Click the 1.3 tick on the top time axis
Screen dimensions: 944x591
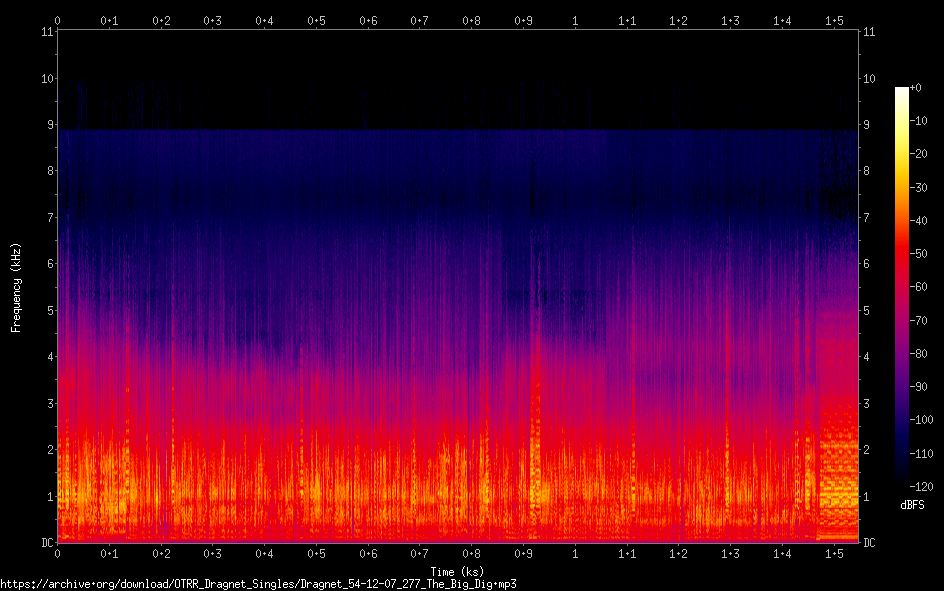click(730, 20)
